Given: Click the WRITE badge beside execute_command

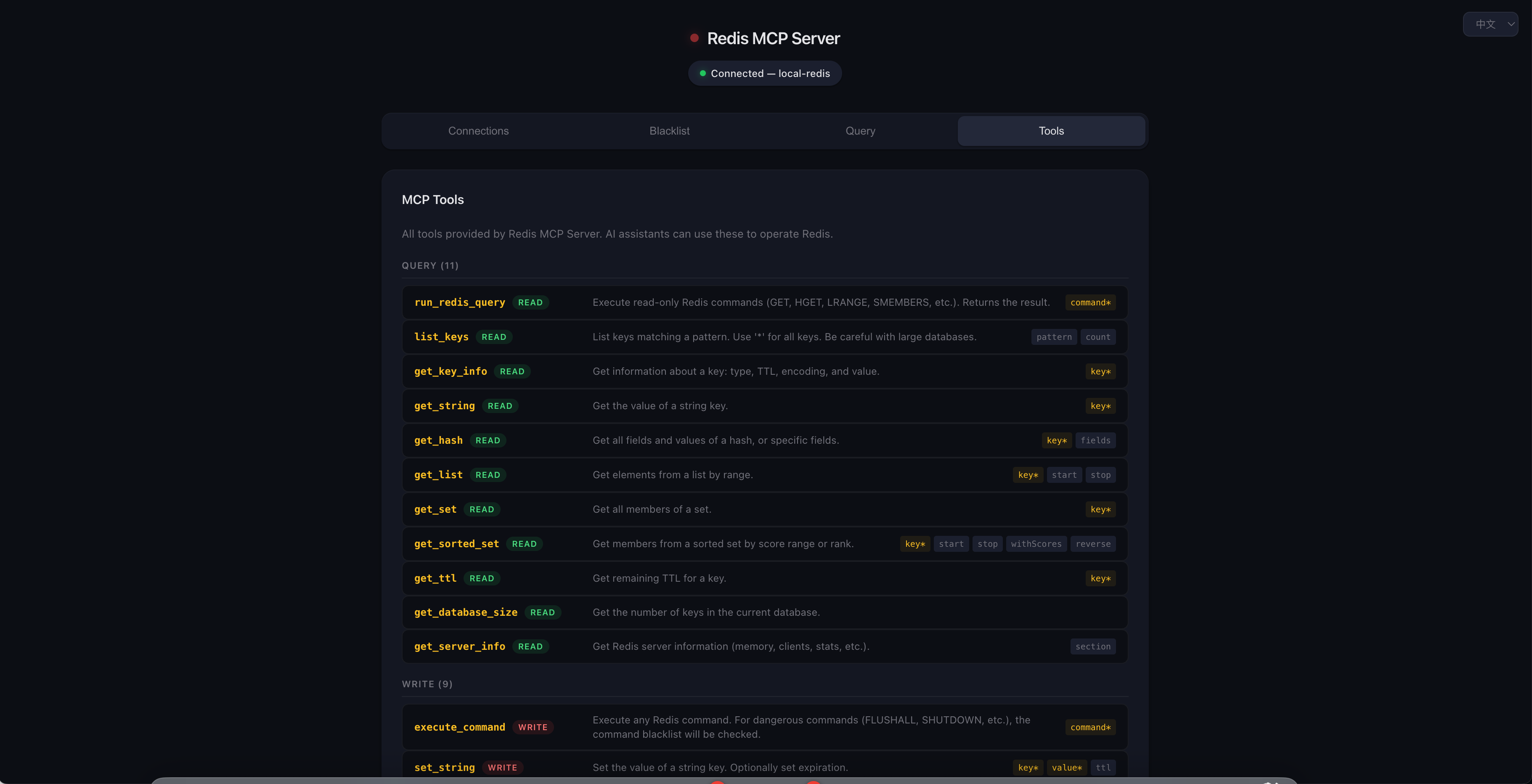Looking at the screenshot, I should 532,727.
